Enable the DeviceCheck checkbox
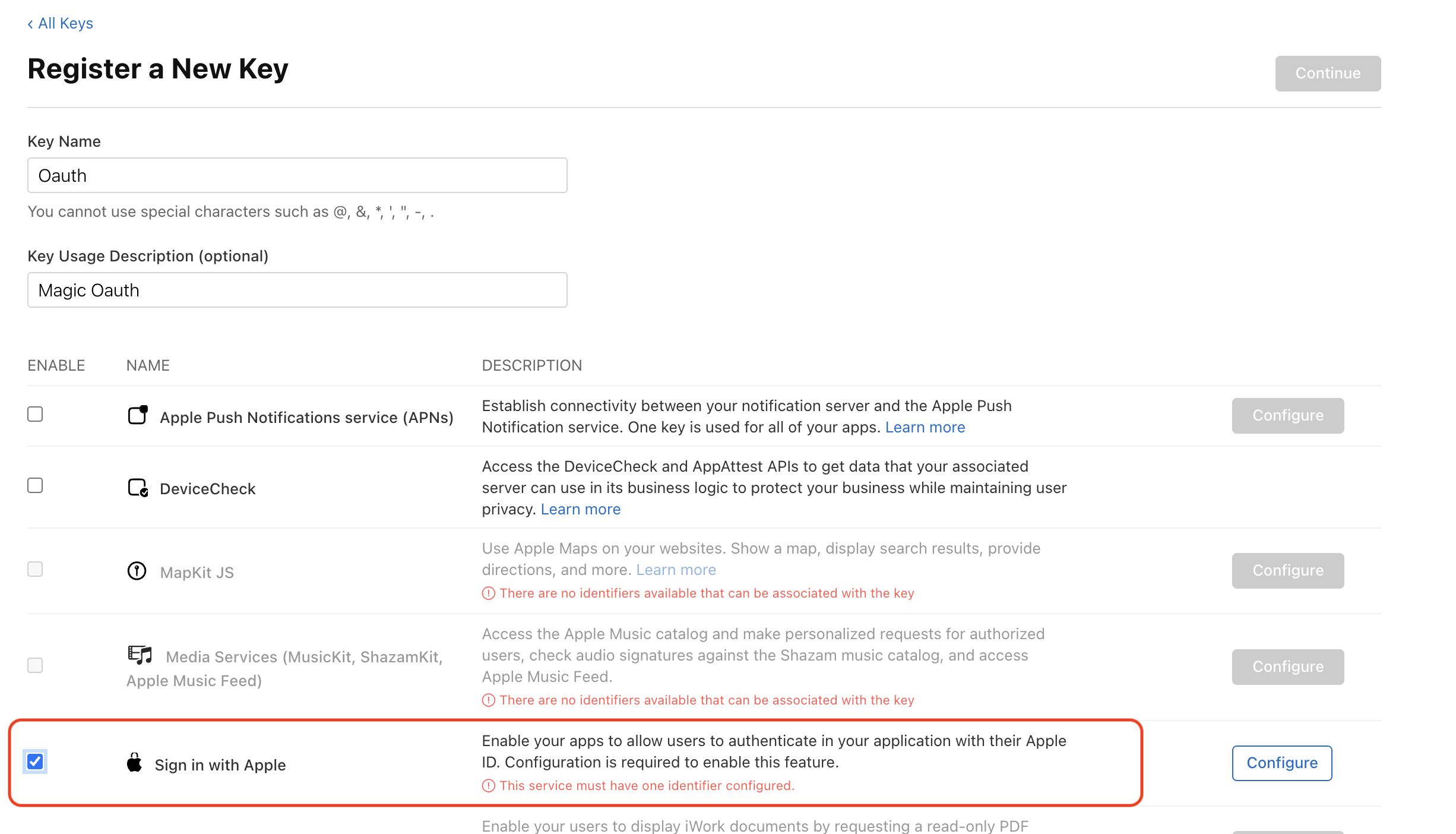 [35, 485]
